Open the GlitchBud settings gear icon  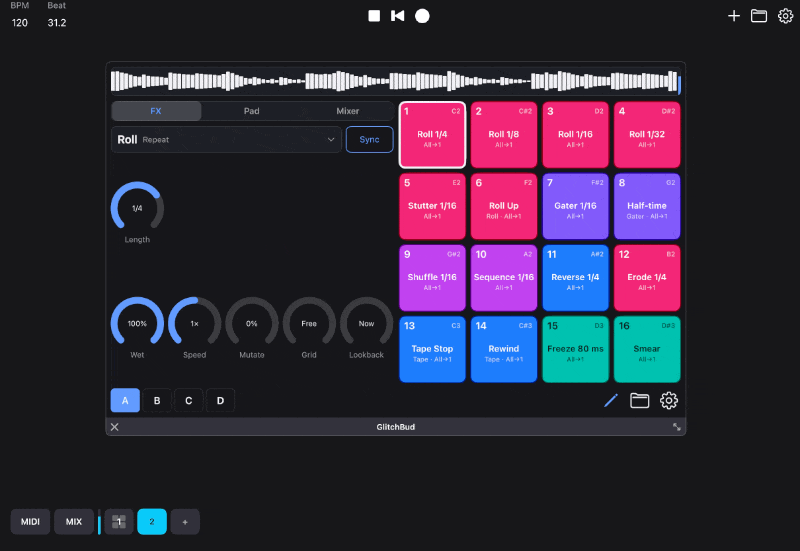669,400
